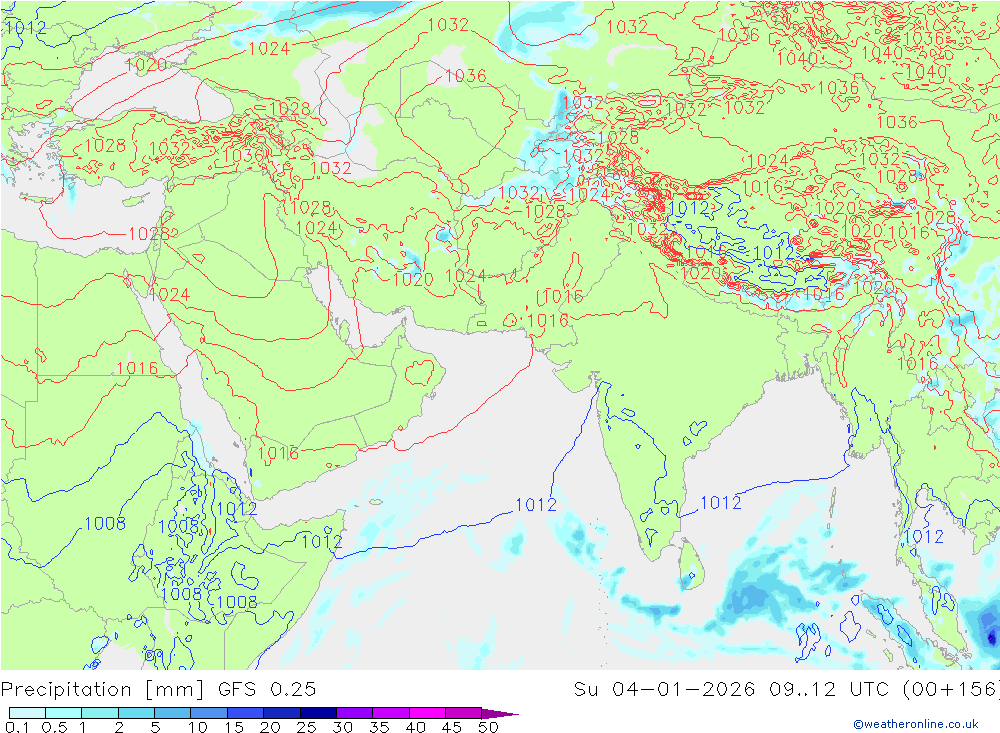Click the red '1016' label over Myanmar
Image resolution: width=1000 pixels, height=733 pixels.
[x=918, y=364]
